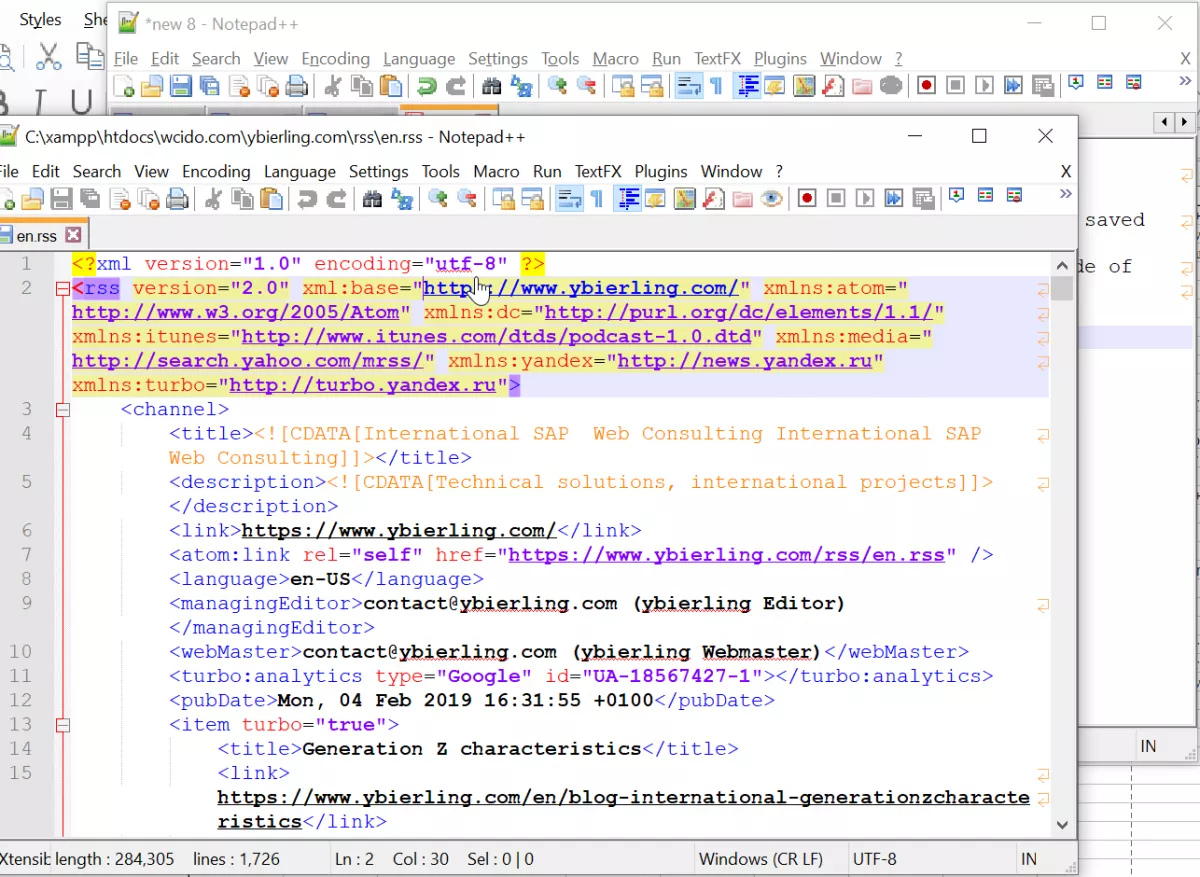Click Cut scissors icon in en.rss window toolbar
Image resolution: width=1200 pixels, height=877 pixels.
pyautogui.click(x=213, y=199)
